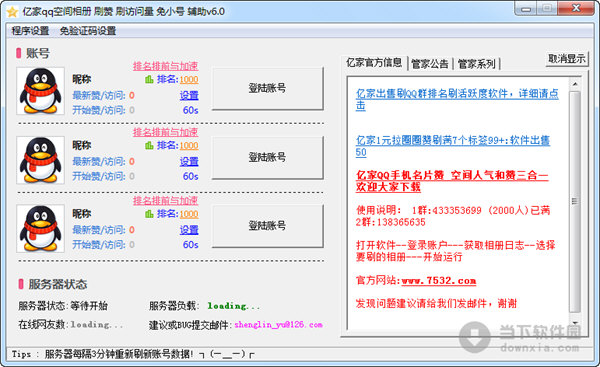Click 登陆账号 button for the second account
The image size is (600, 367).
[x=267, y=157]
